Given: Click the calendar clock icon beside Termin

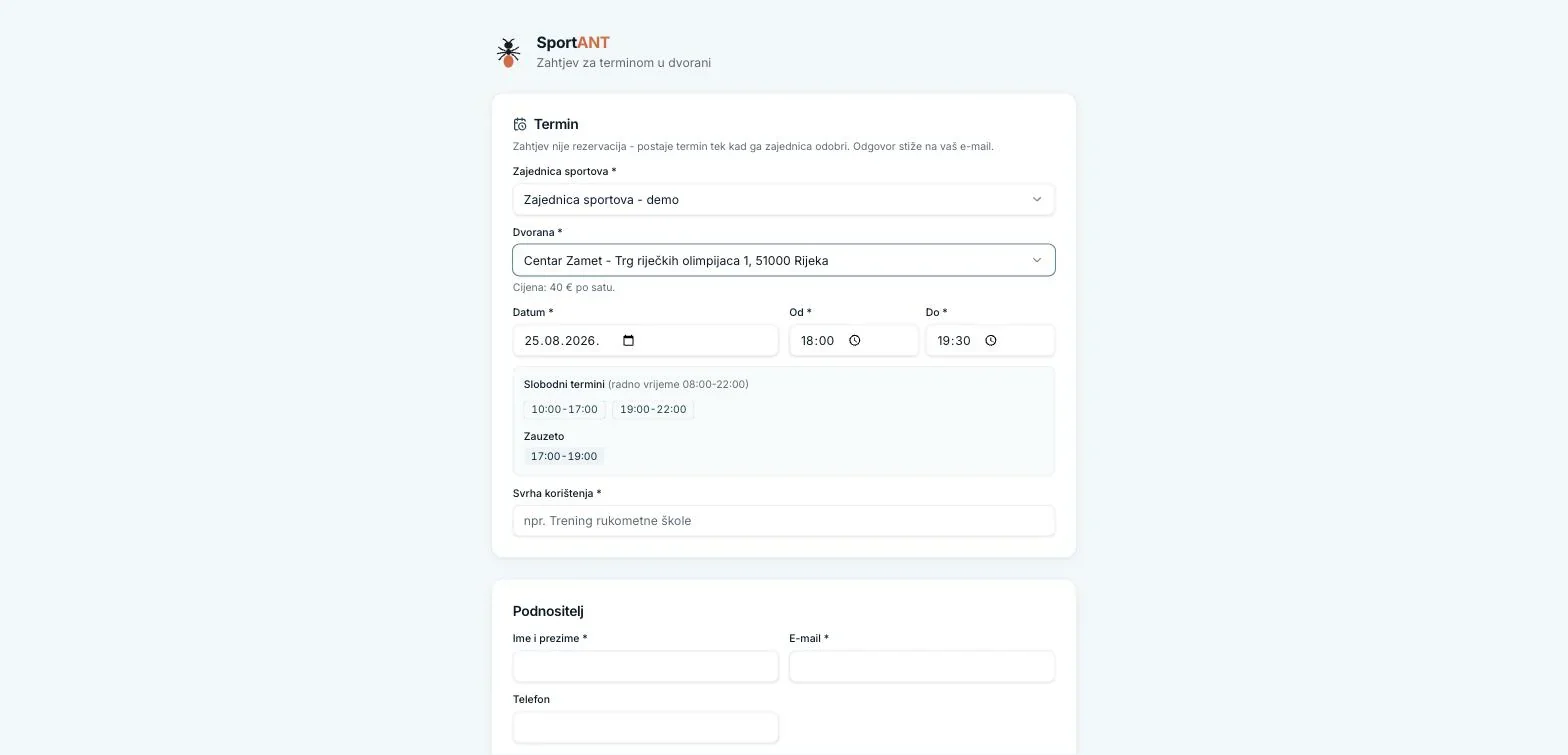Looking at the screenshot, I should [x=520, y=125].
